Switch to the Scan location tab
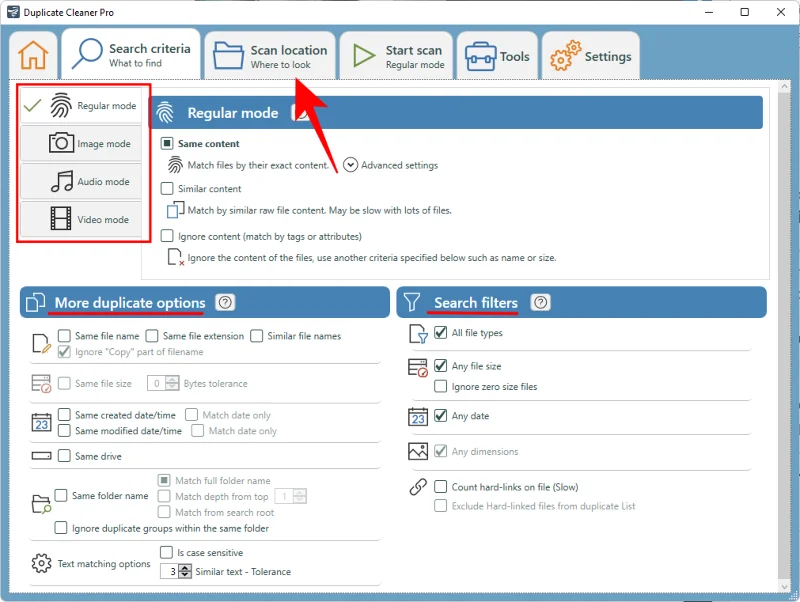800x602 pixels. point(269,56)
